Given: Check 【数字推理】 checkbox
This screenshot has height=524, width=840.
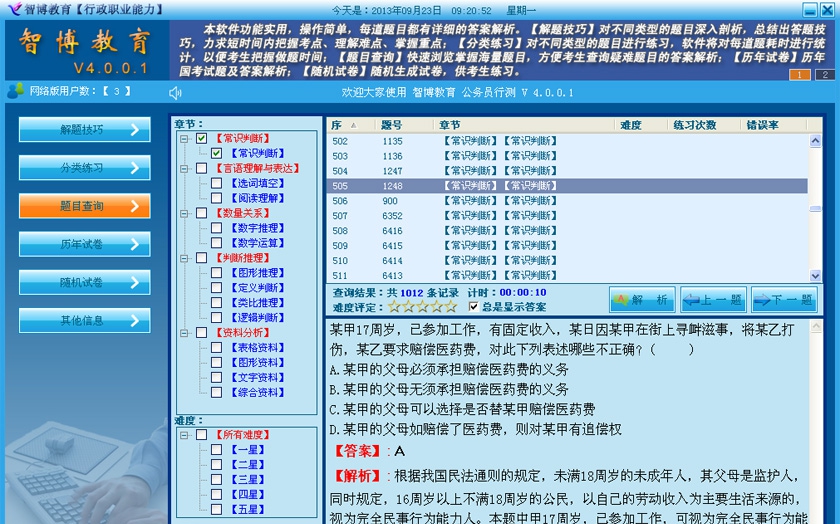Looking at the screenshot, I should (216, 228).
